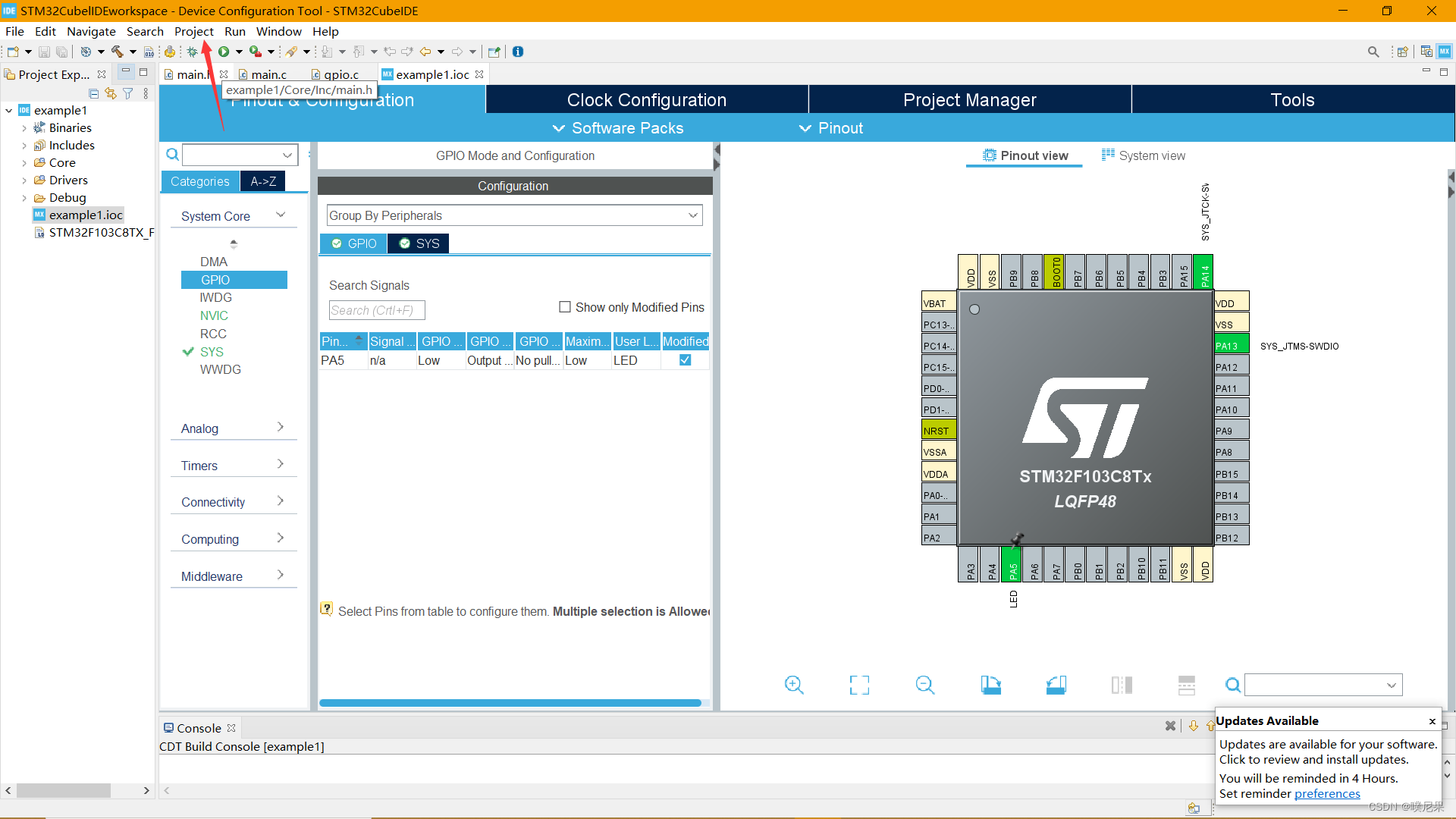The height and width of the screenshot is (819, 1456).
Task: Open the reminder preferences link
Action: click(1327, 794)
